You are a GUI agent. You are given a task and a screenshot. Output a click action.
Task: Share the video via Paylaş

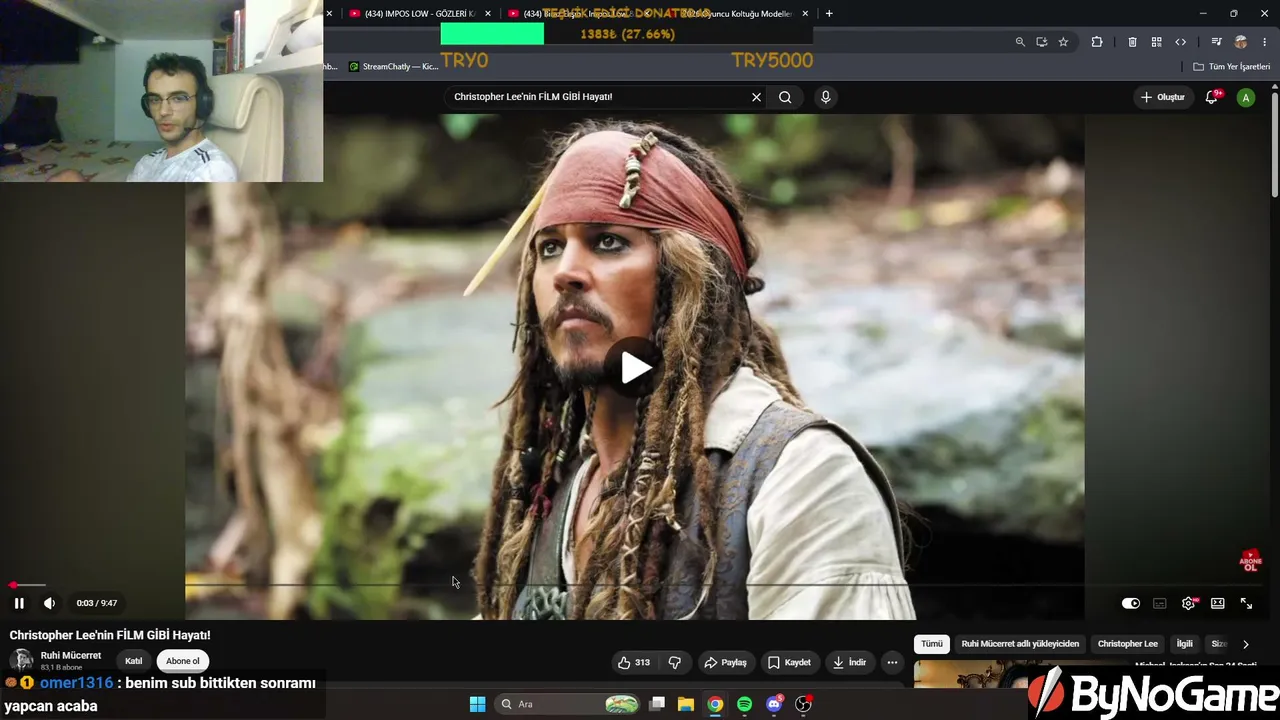726,662
